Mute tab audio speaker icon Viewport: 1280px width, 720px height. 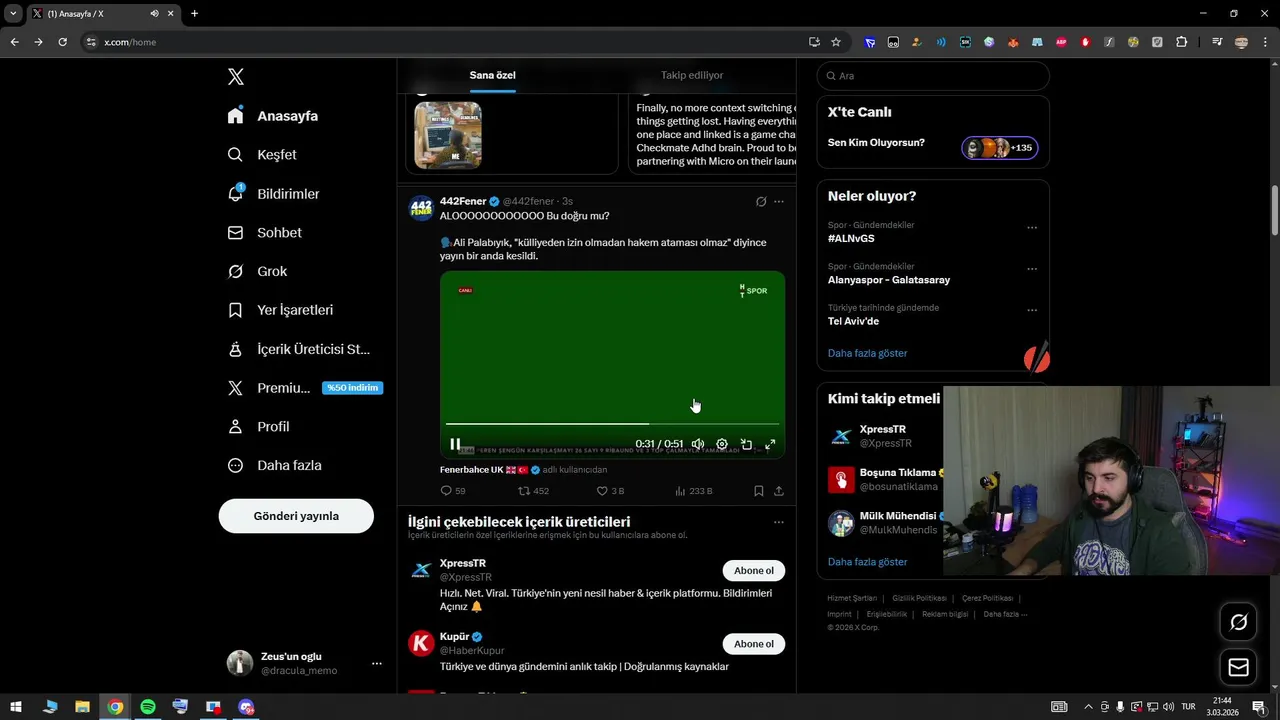154,13
